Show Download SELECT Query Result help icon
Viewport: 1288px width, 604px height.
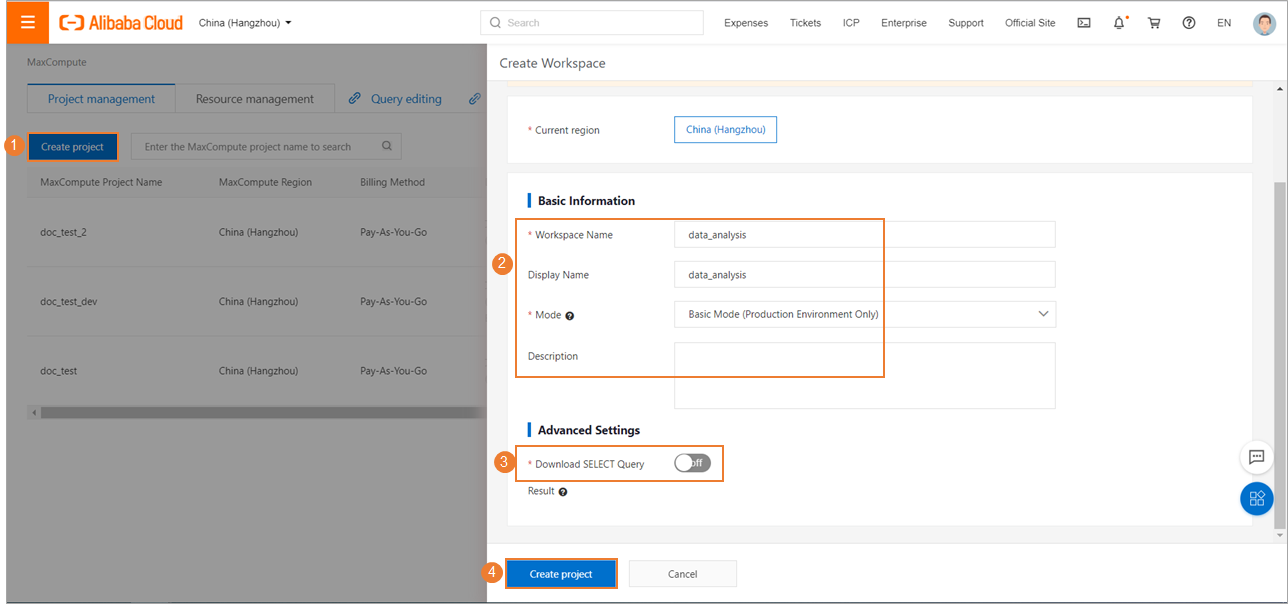[x=563, y=492]
